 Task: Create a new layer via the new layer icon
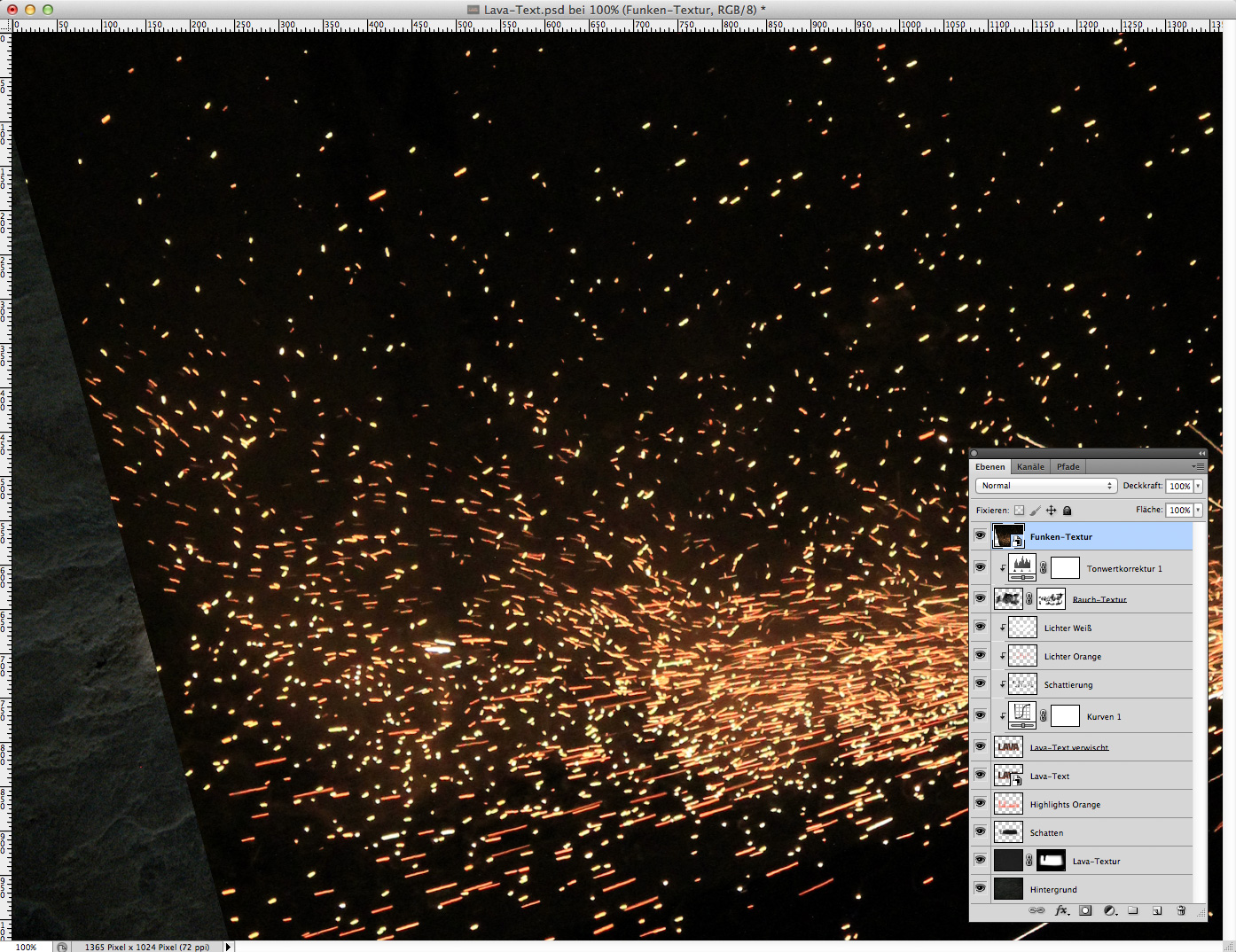(x=1157, y=910)
